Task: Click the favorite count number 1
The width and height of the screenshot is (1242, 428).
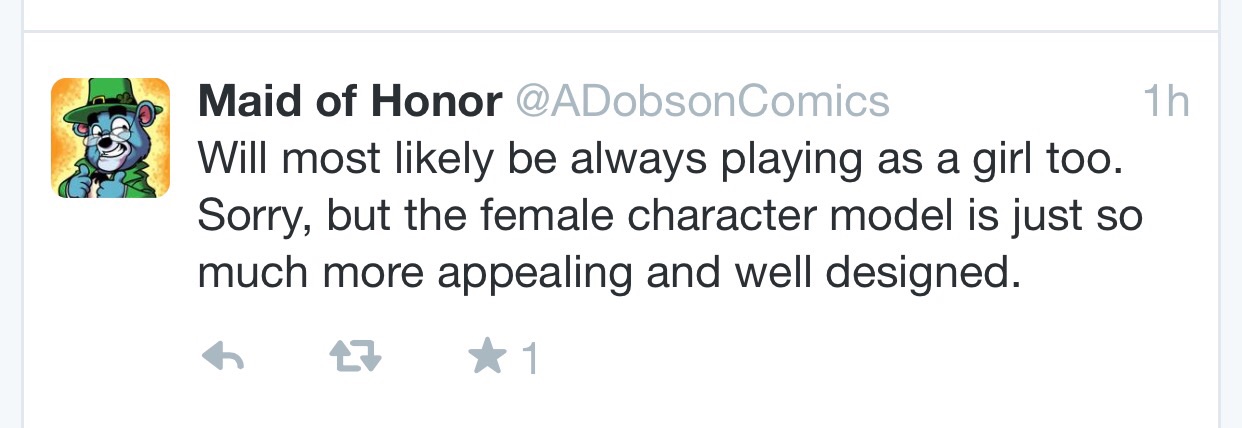Action: (x=530, y=359)
